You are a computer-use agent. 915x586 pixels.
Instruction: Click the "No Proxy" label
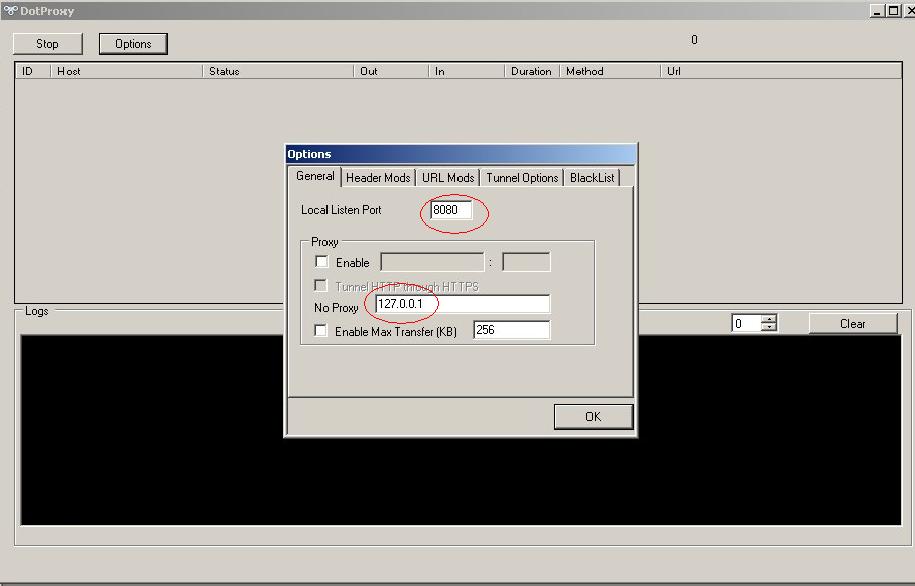pyautogui.click(x=336, y=308)
